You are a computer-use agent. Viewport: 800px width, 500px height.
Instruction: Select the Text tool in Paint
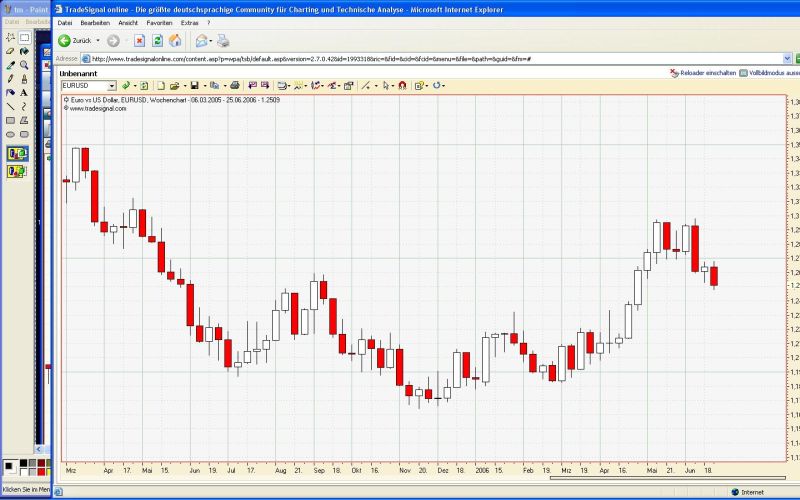coord(24,93)
